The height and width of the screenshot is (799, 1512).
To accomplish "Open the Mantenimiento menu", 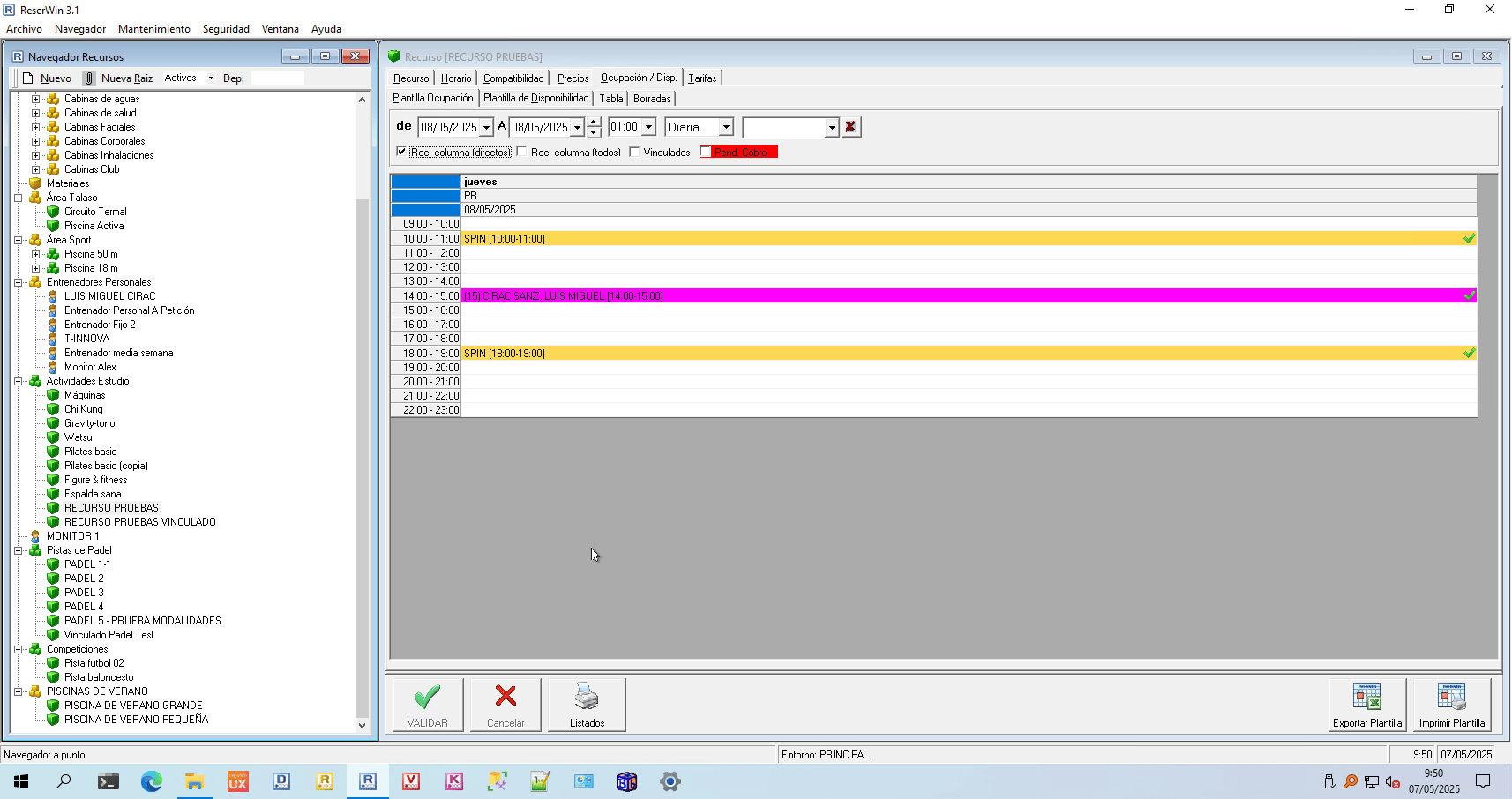I will (x=154, y=29).
